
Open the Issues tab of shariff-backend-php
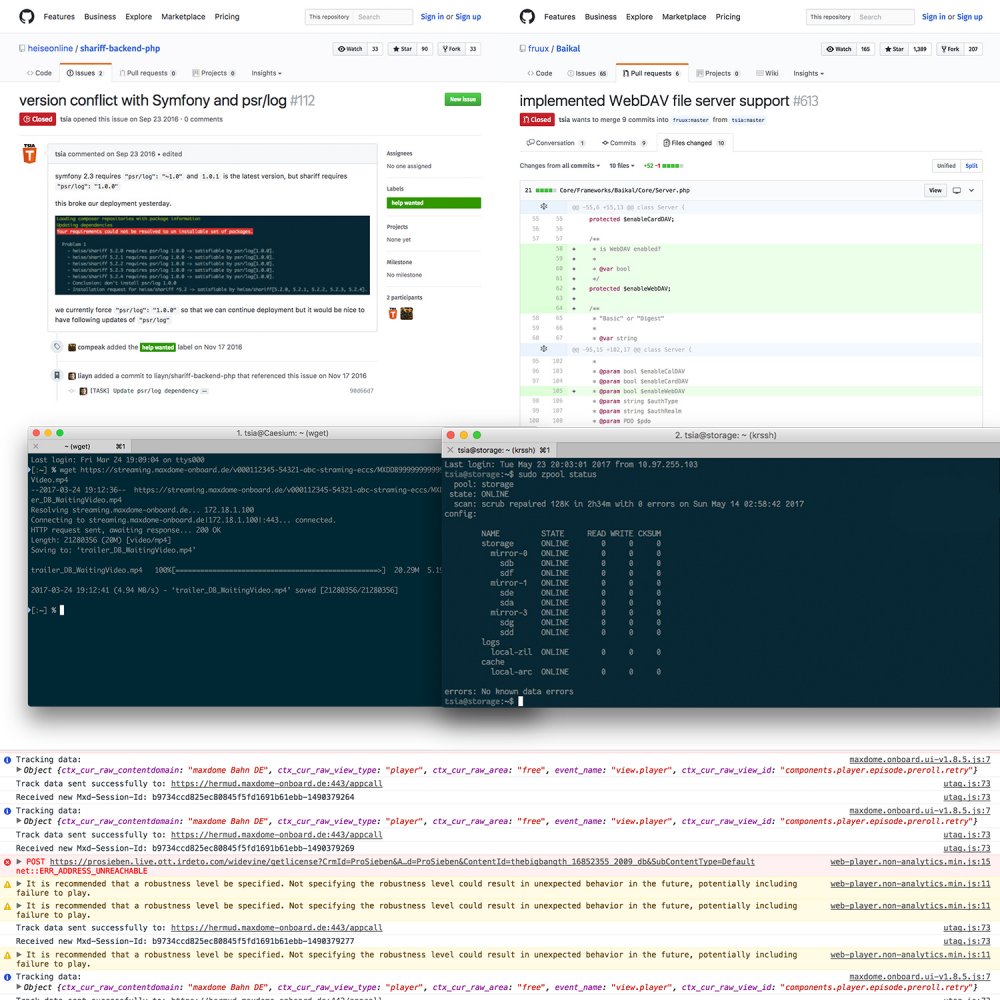tap(85, 73)
